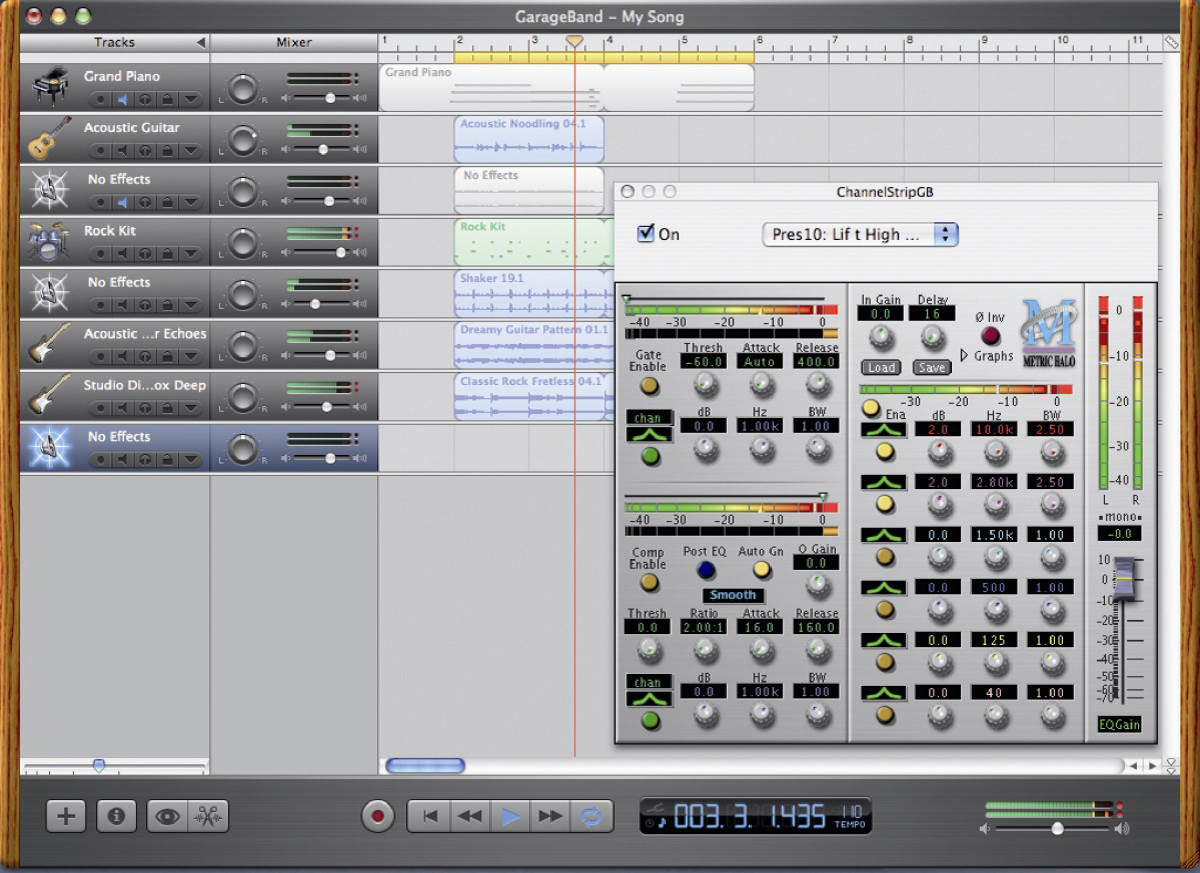Viewport: 1200px width, 873px height.
Task: Select the Acoustic Noodling 04.1 region
Action: [x=529, y=139]
